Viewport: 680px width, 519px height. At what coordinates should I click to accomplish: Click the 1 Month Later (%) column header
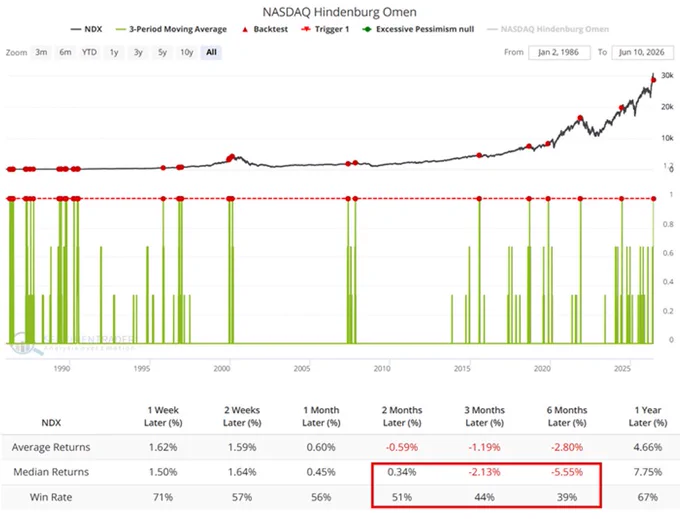[321, 416]
